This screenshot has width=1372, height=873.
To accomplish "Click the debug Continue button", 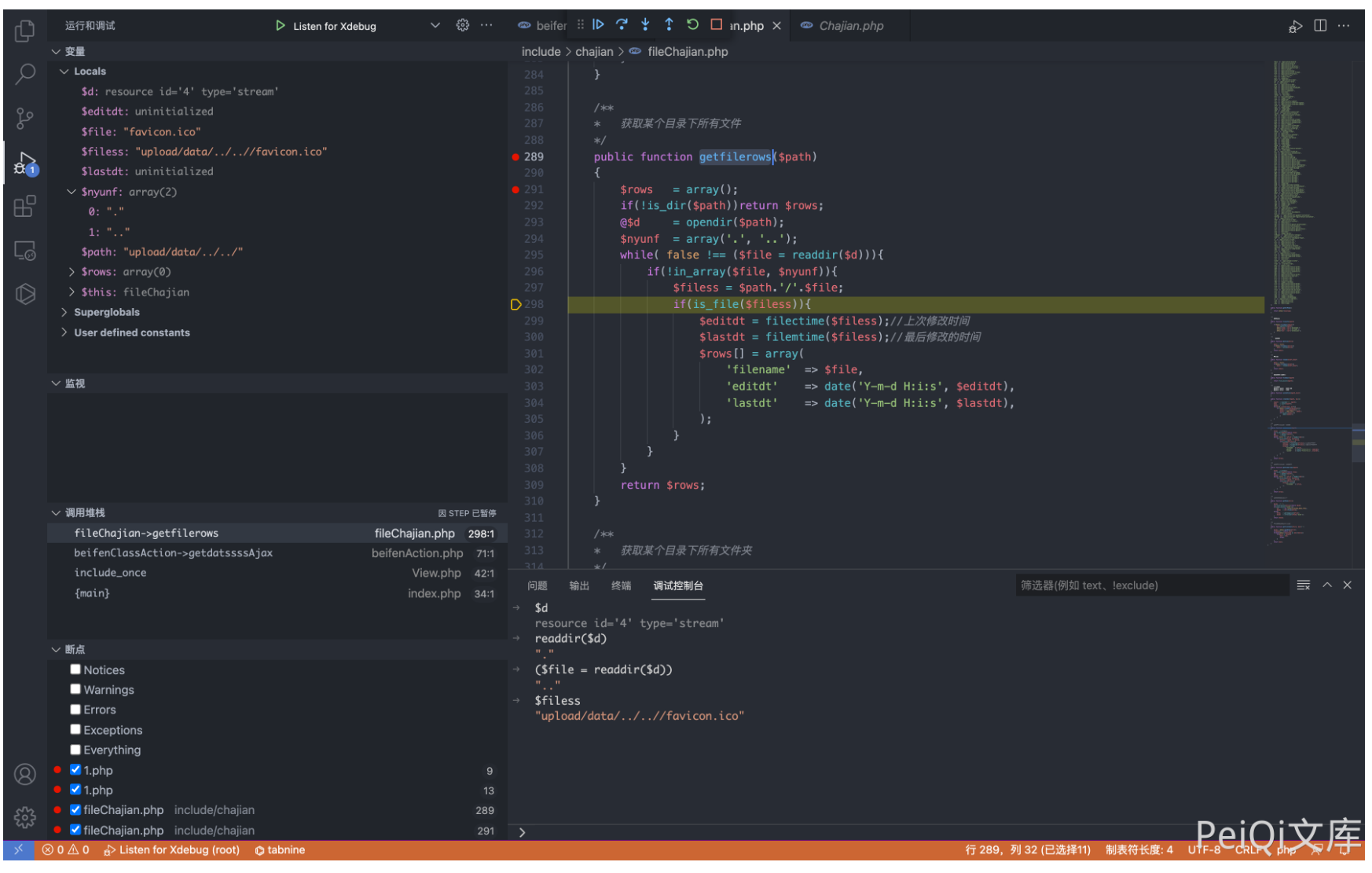I will coord(598,25).
